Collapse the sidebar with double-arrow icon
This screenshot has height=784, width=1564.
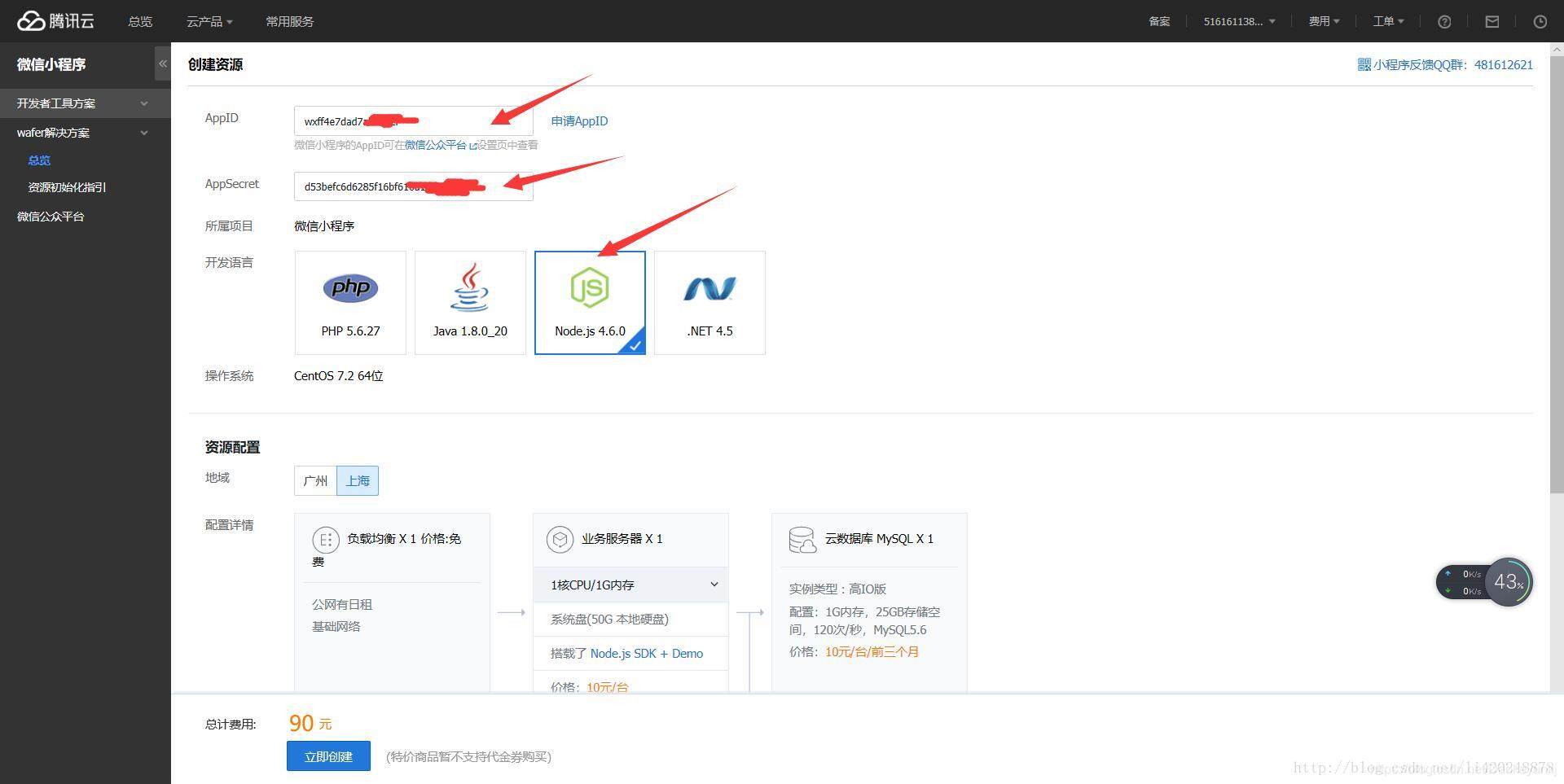tap(163, 64)
